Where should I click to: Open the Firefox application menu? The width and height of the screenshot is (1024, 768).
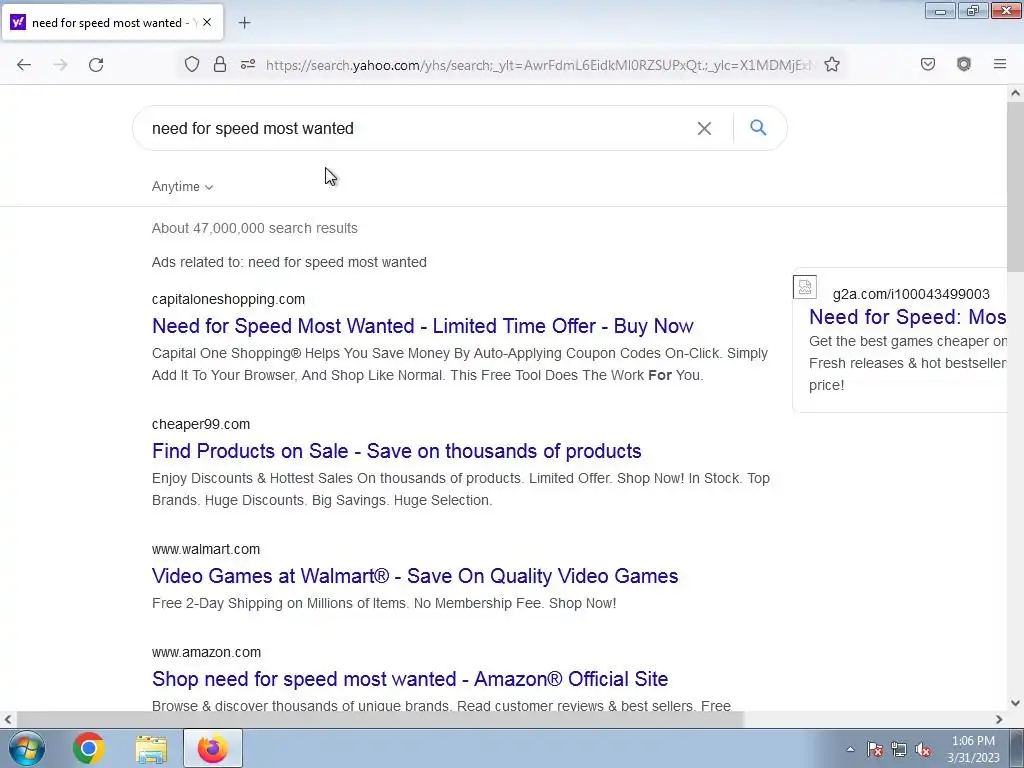pyautogui.click(x=999, y=64)
